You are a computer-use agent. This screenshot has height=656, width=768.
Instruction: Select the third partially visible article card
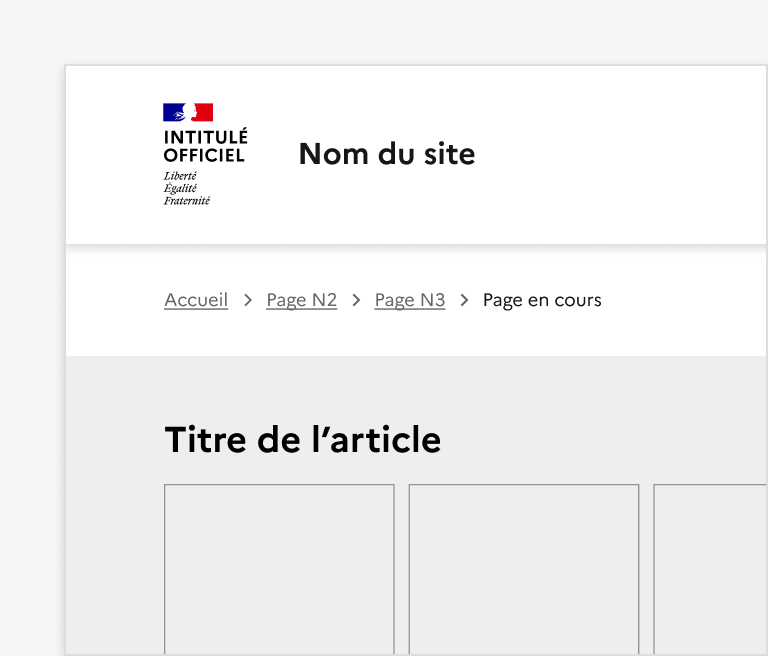pos(710,568)
